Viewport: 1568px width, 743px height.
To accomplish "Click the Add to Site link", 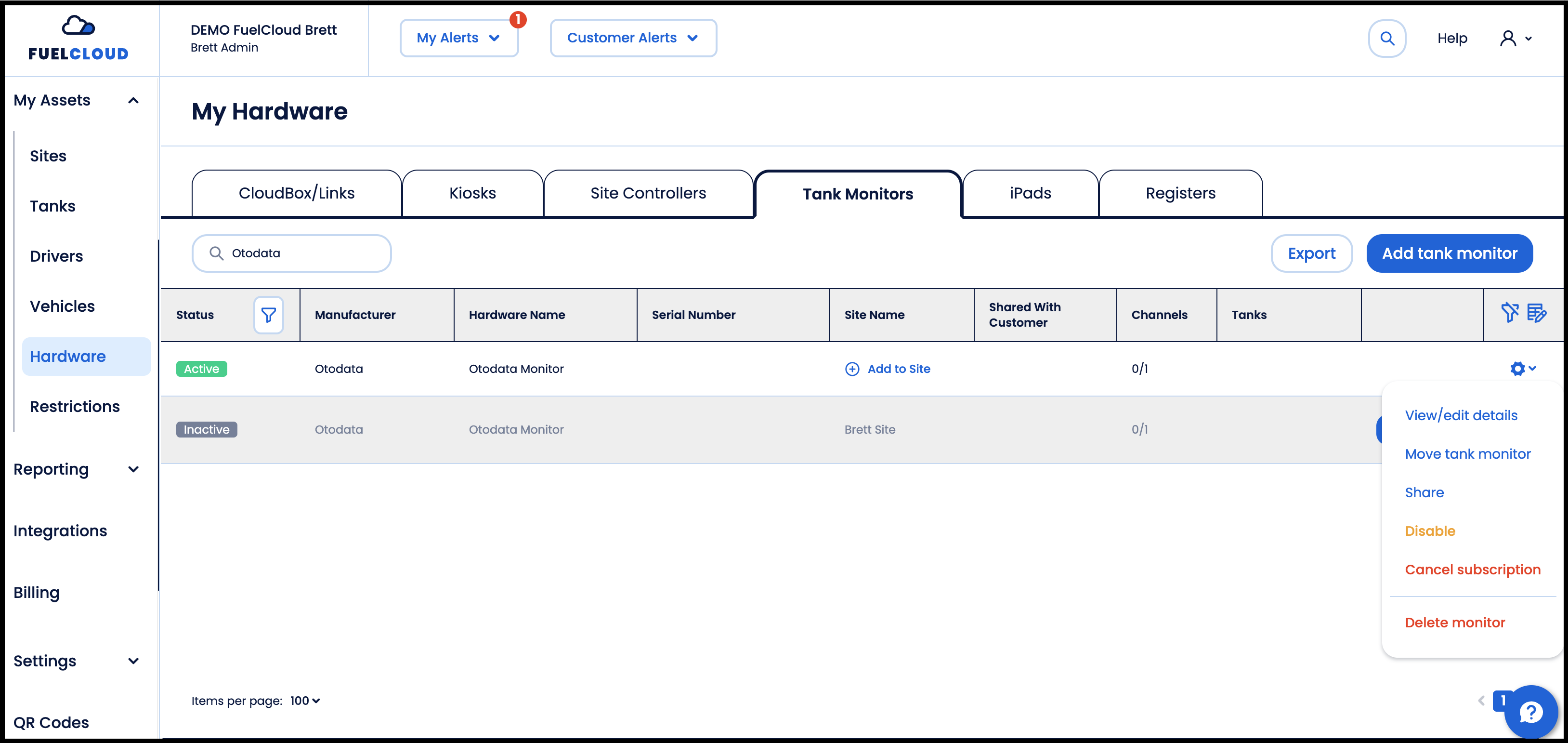I will coord(888,369).
